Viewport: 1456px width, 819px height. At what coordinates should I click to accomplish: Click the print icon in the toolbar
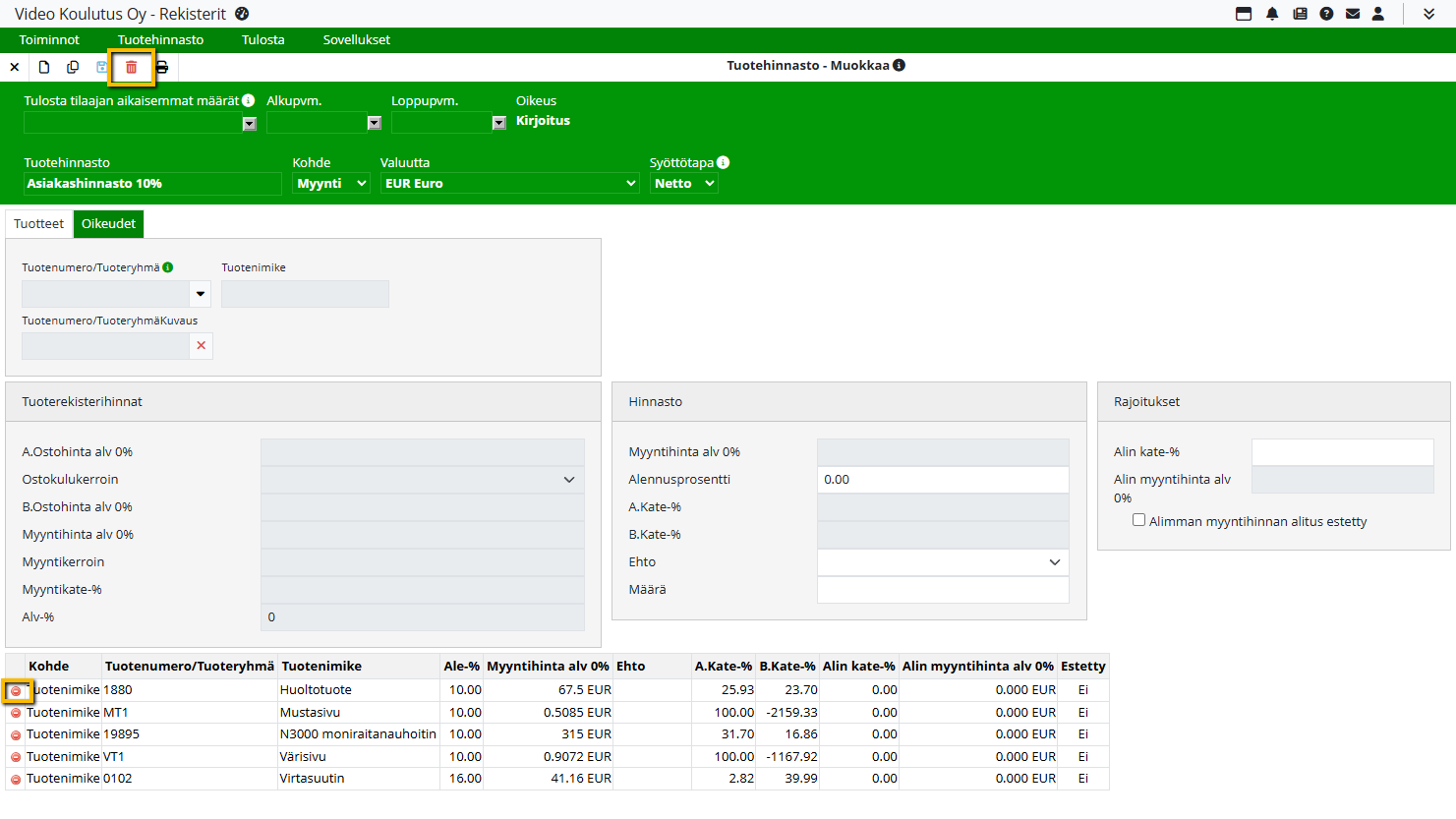coord(162,67)
